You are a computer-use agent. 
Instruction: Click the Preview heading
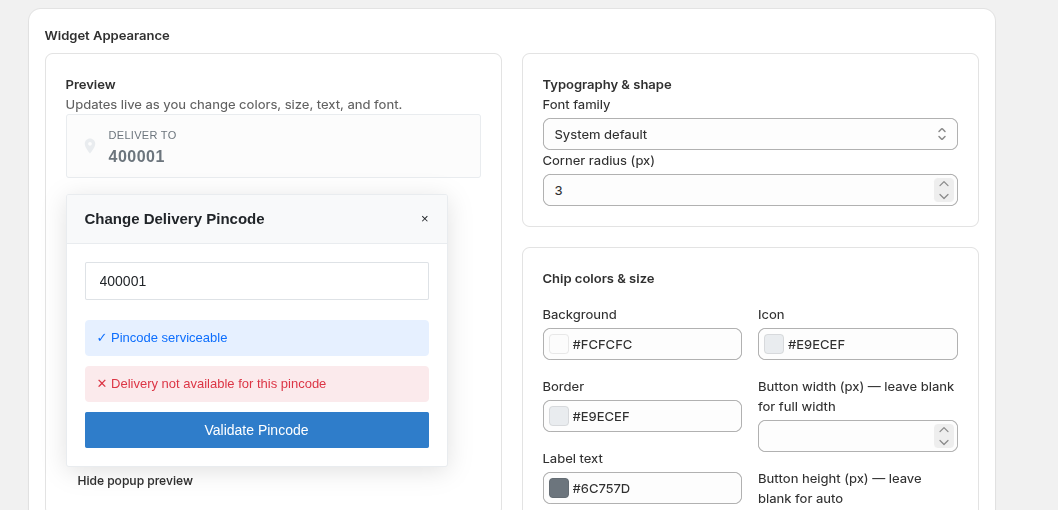tap(90, 84)
